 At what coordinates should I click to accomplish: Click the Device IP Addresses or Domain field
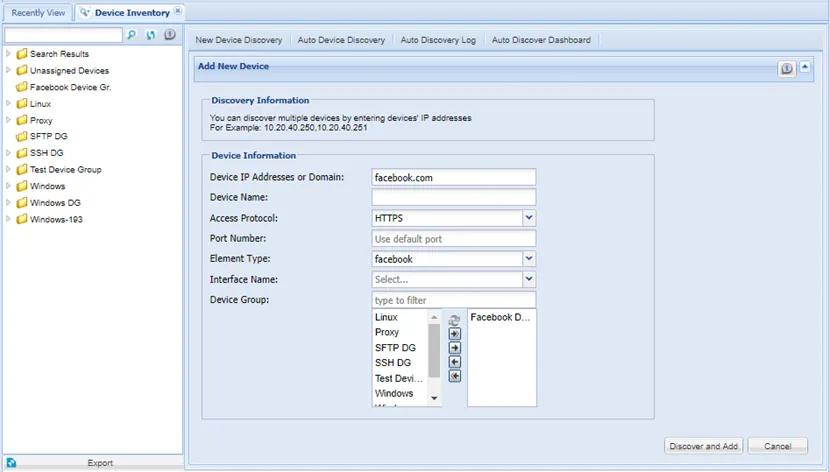pos(454,177)
